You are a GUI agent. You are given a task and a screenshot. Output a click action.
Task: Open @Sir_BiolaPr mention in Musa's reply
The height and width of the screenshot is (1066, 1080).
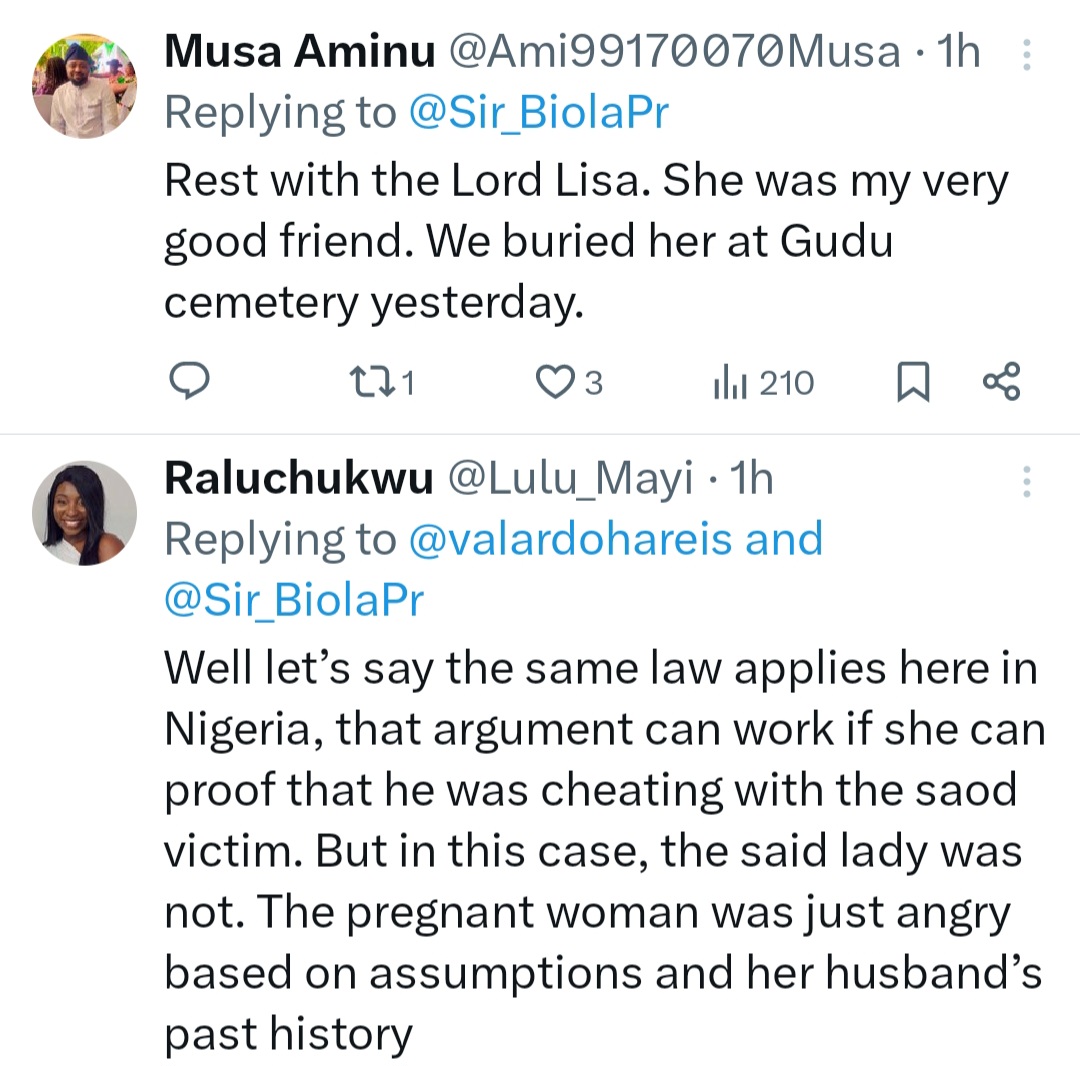(x=538, y=113)
